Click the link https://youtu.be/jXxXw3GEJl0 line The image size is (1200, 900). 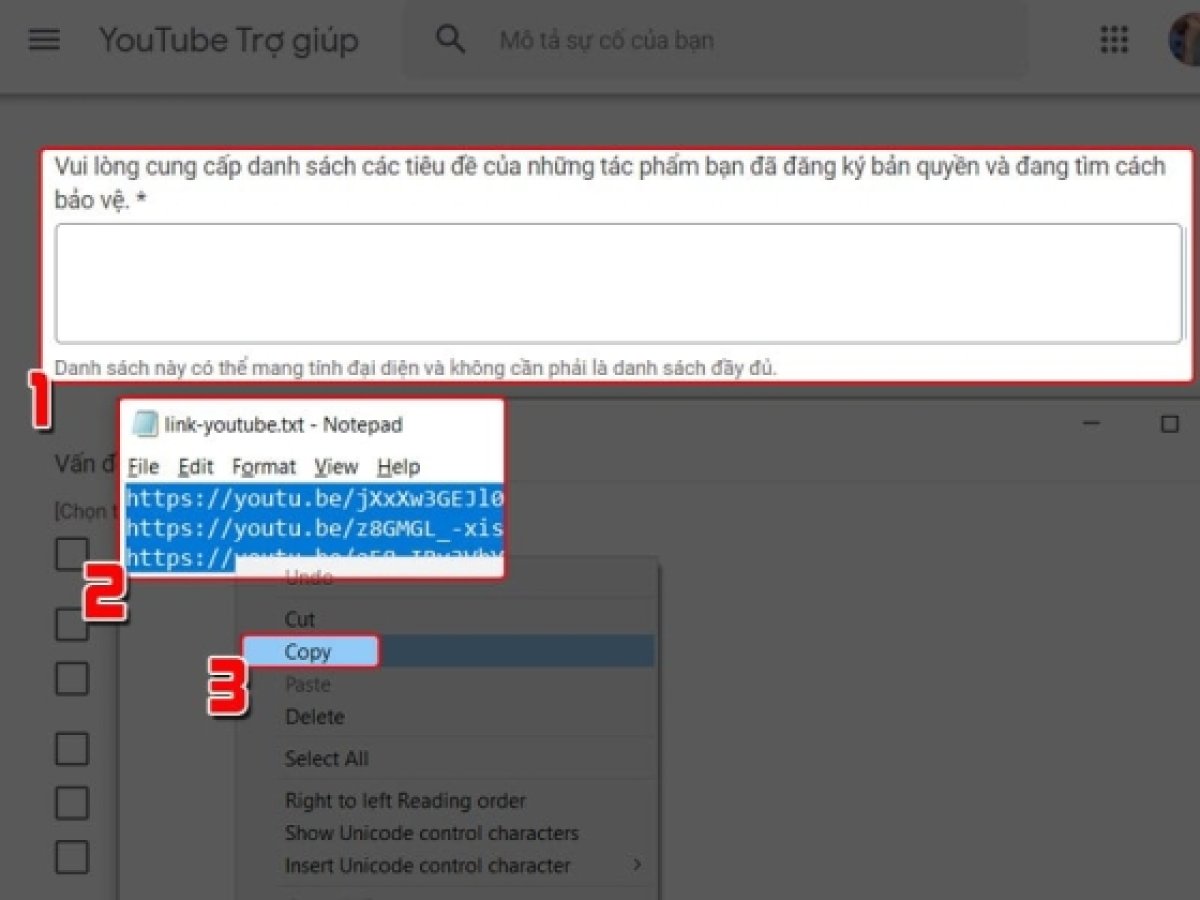(314, 498)
